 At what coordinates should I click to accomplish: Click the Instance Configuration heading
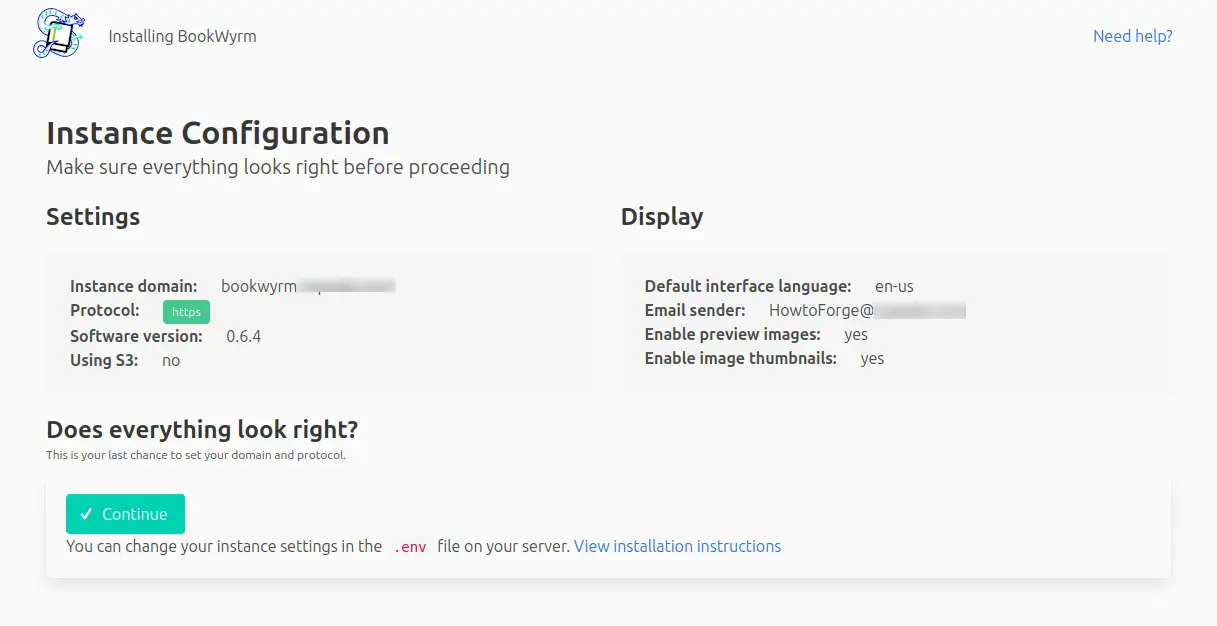(217, 133)
